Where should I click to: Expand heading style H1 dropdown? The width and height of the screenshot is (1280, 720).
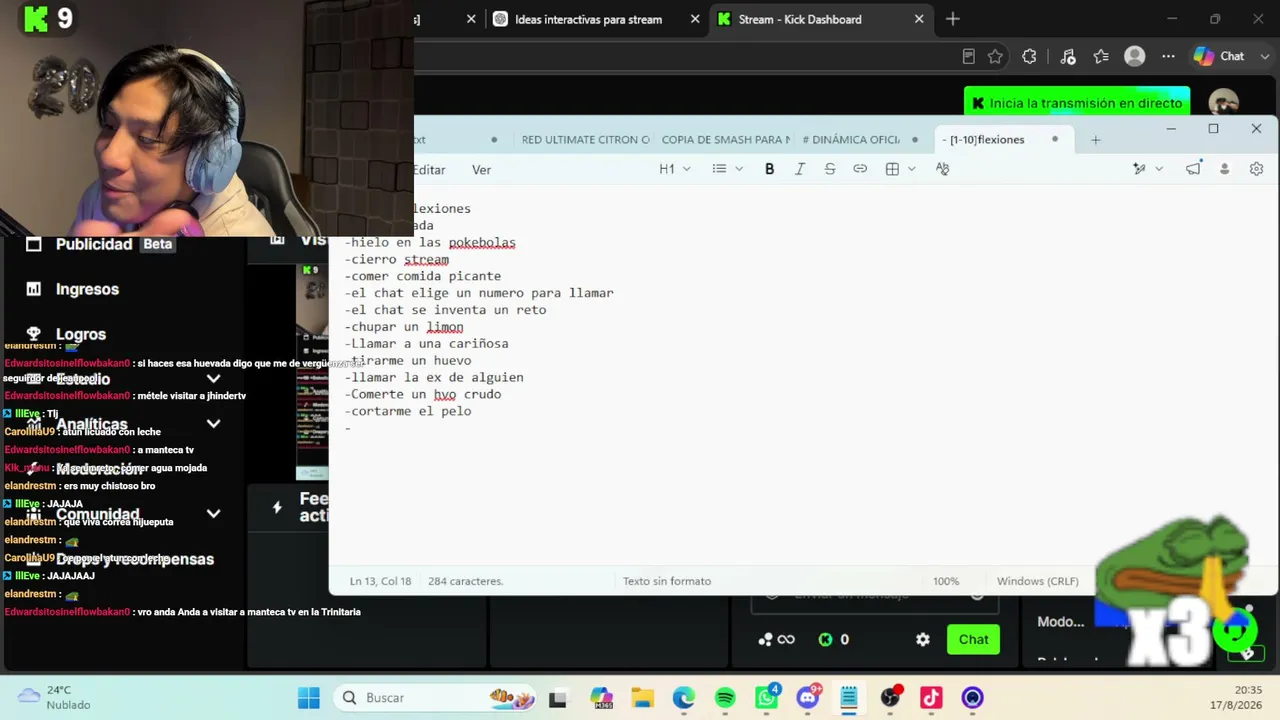(675, 169)
